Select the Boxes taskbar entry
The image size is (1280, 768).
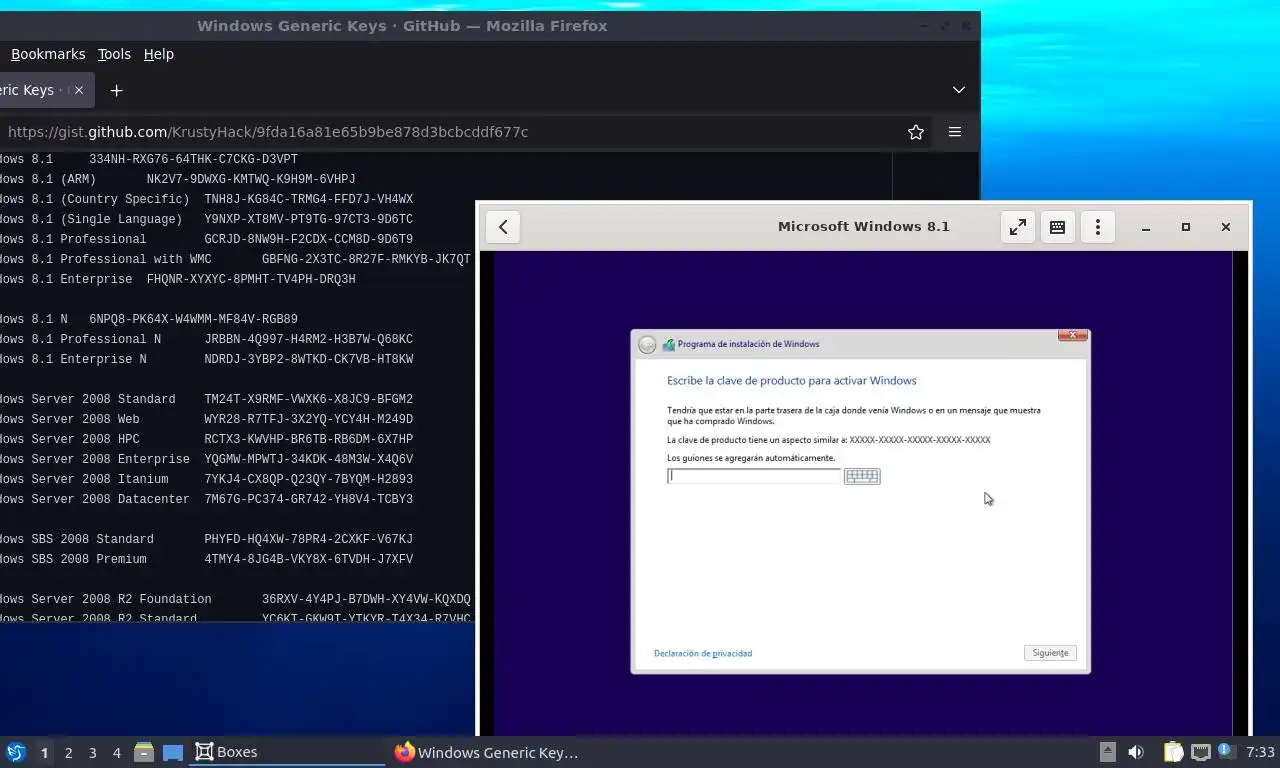pos(286,752)
